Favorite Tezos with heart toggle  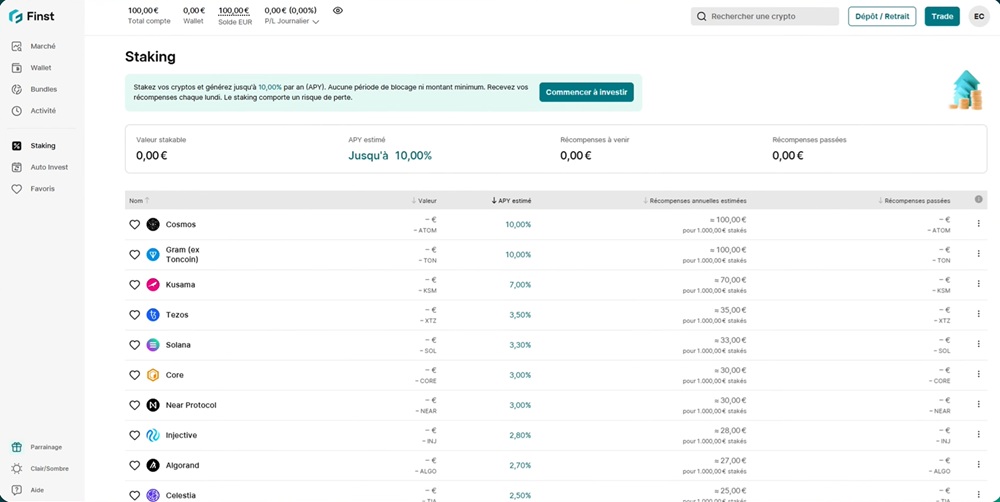pyautogui.click(x=135, y=314)
